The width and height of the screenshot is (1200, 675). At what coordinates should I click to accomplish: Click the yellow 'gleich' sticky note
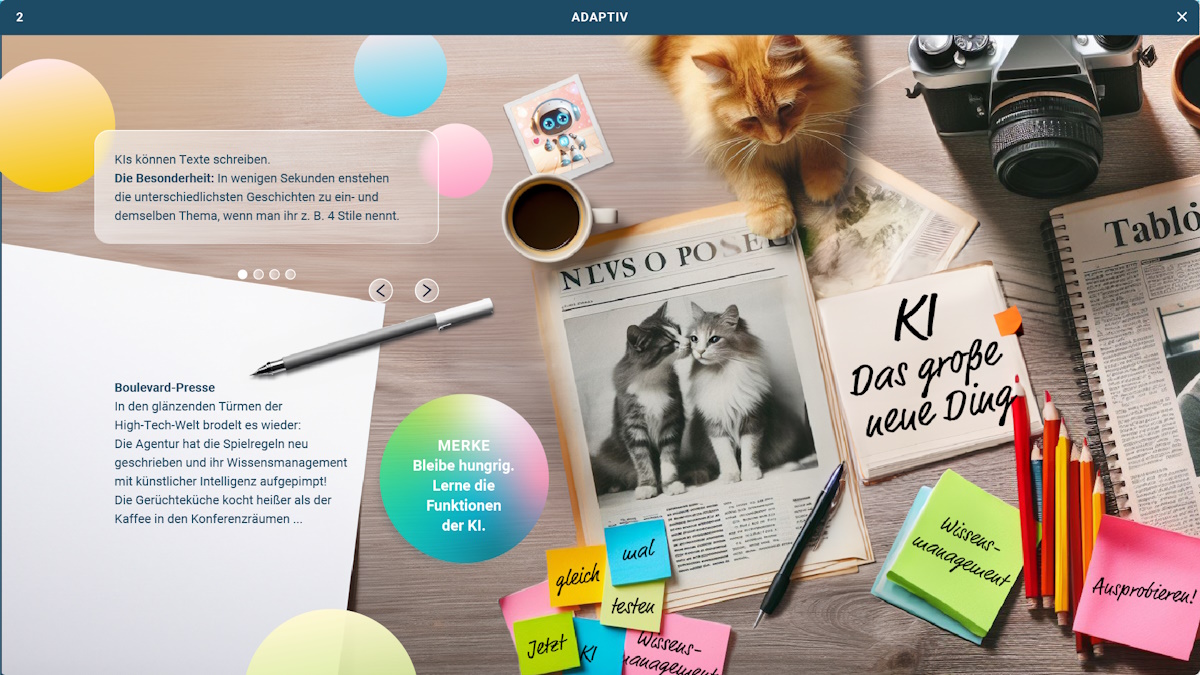click(x=577, y=576)
